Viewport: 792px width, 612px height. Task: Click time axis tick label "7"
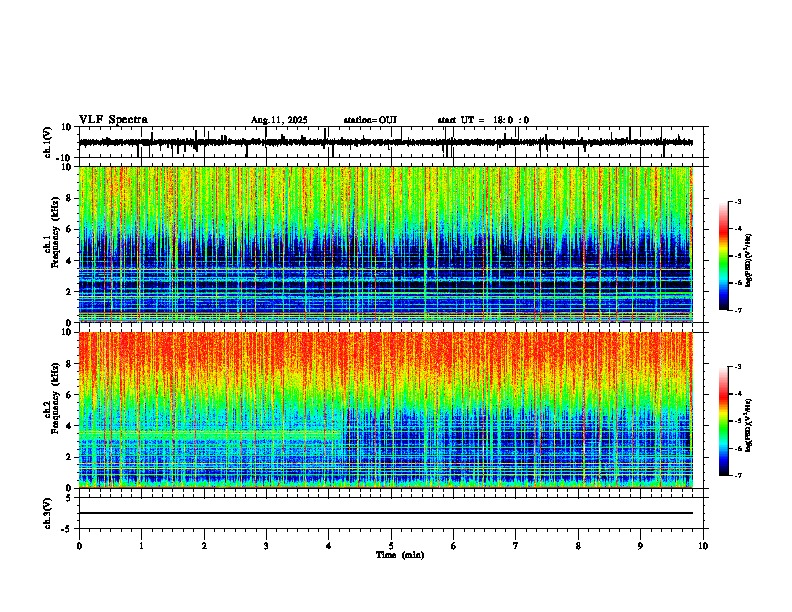point(516,546)
